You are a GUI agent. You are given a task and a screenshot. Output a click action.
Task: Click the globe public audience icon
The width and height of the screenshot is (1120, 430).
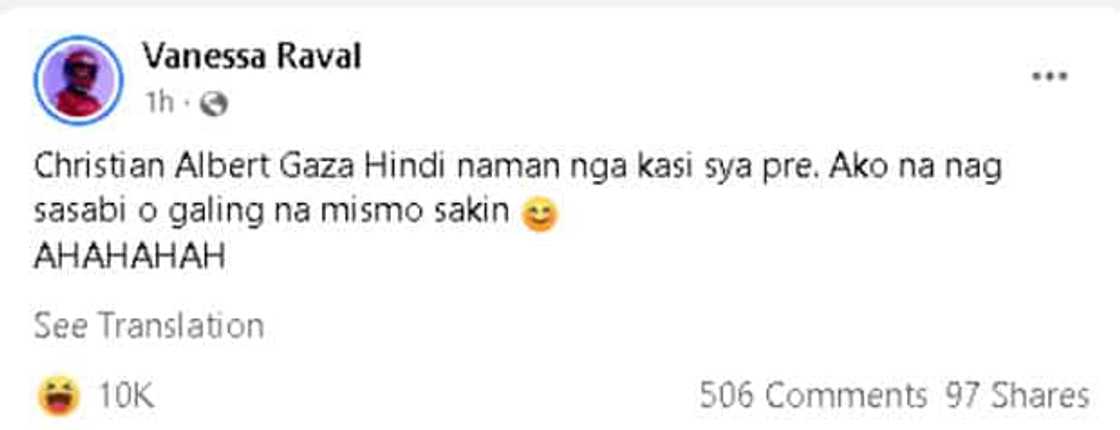(x=213, y=105)
